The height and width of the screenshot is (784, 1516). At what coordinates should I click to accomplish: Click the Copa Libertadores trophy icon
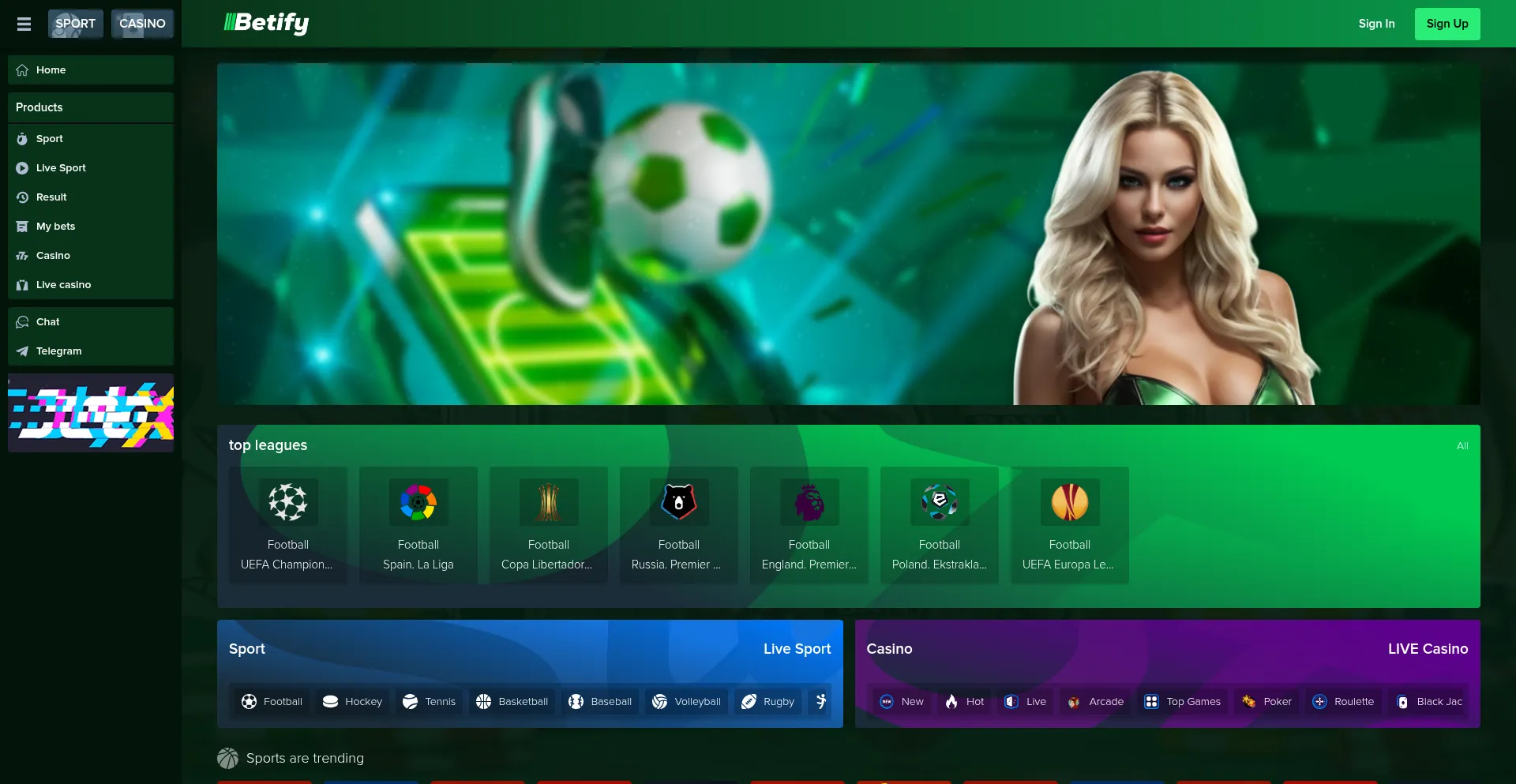(x=549, y=502)
